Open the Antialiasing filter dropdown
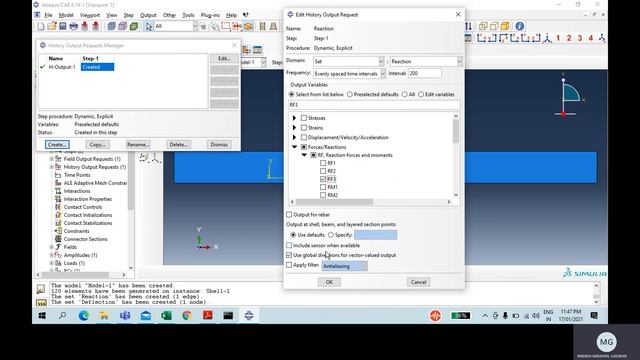This screenshot has height=360, width=640. (344, 266)
